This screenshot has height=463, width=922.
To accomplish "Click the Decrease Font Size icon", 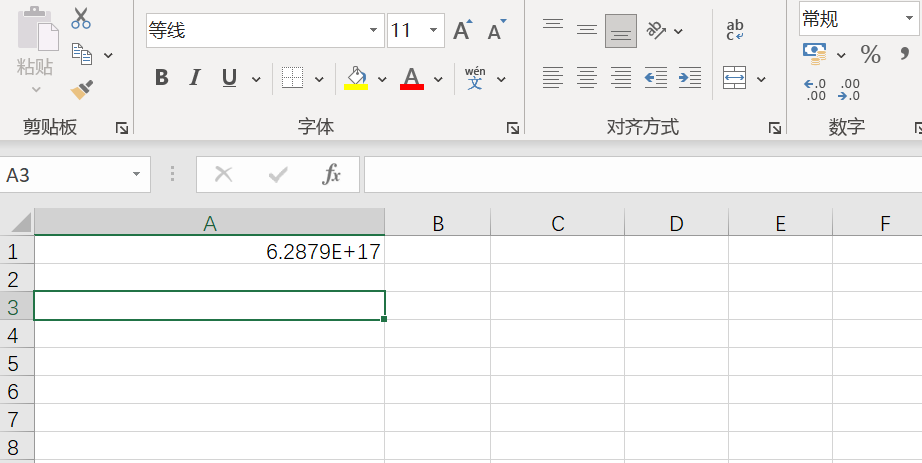I will click(x=497, y=31).
